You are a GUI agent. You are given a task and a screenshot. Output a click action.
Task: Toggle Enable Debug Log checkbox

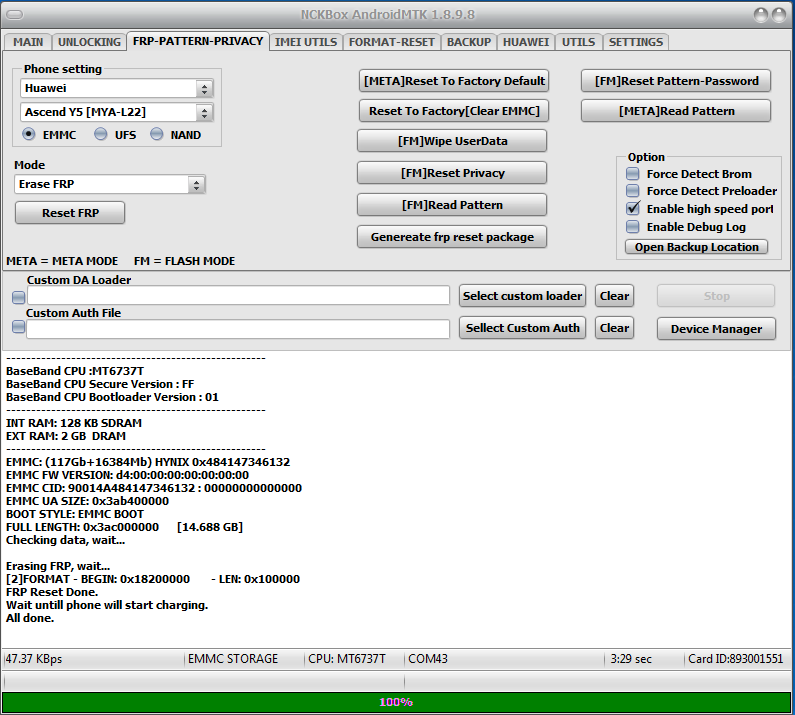click(633, 227)
